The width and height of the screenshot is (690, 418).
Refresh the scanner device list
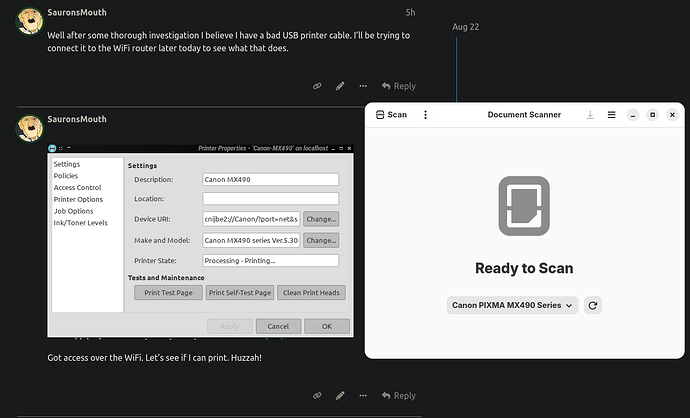592,305
